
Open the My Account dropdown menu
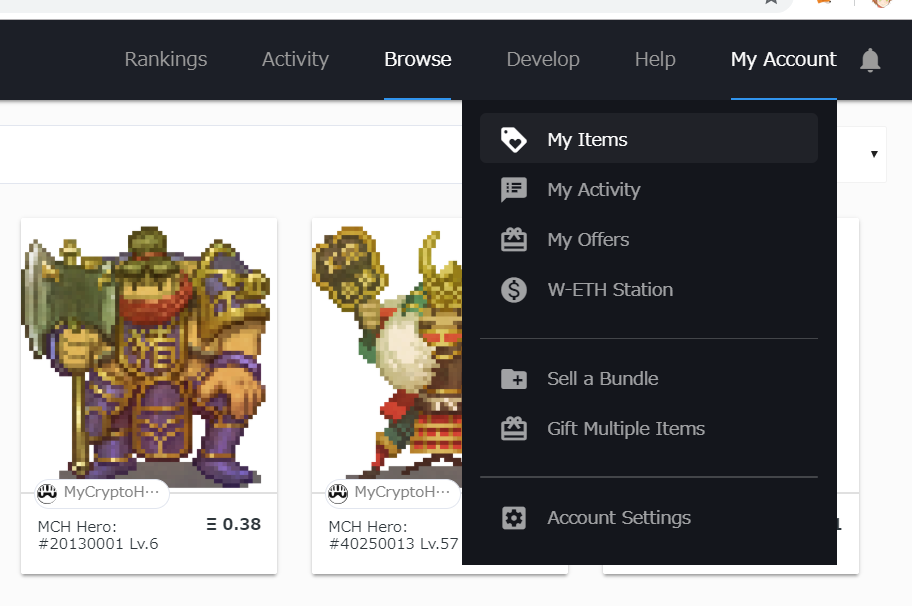pos(783,59)
